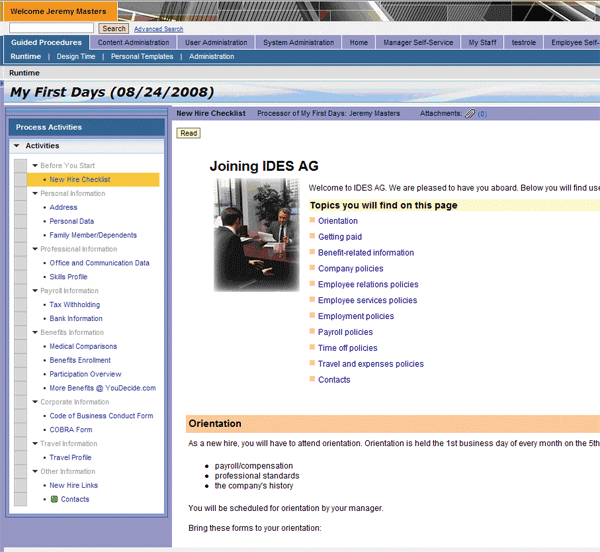The width and height of the screenshot is (600, 552).
Task: Jump to Company policies topic
Action: click(x=351, y=269)
